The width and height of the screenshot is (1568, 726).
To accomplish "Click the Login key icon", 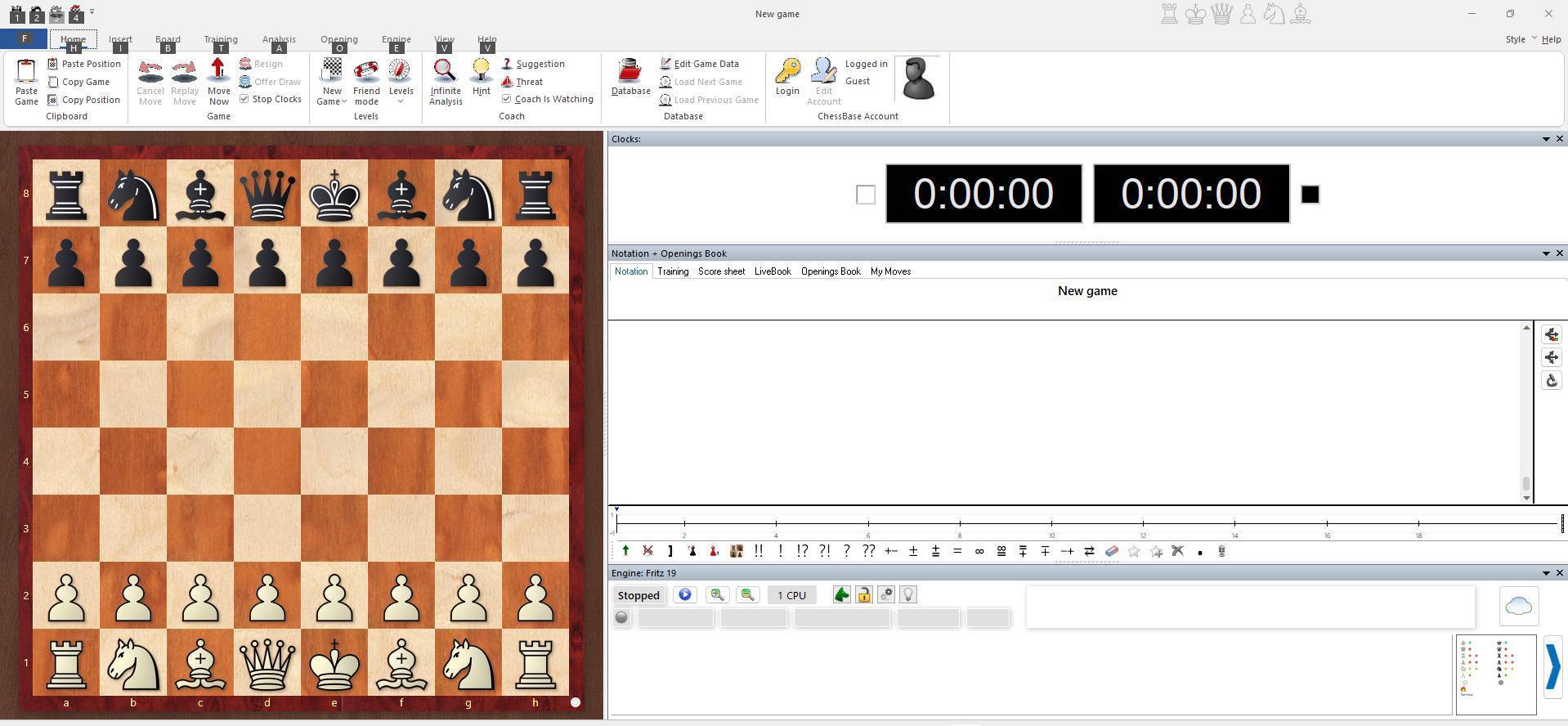I will coord(787,71).
